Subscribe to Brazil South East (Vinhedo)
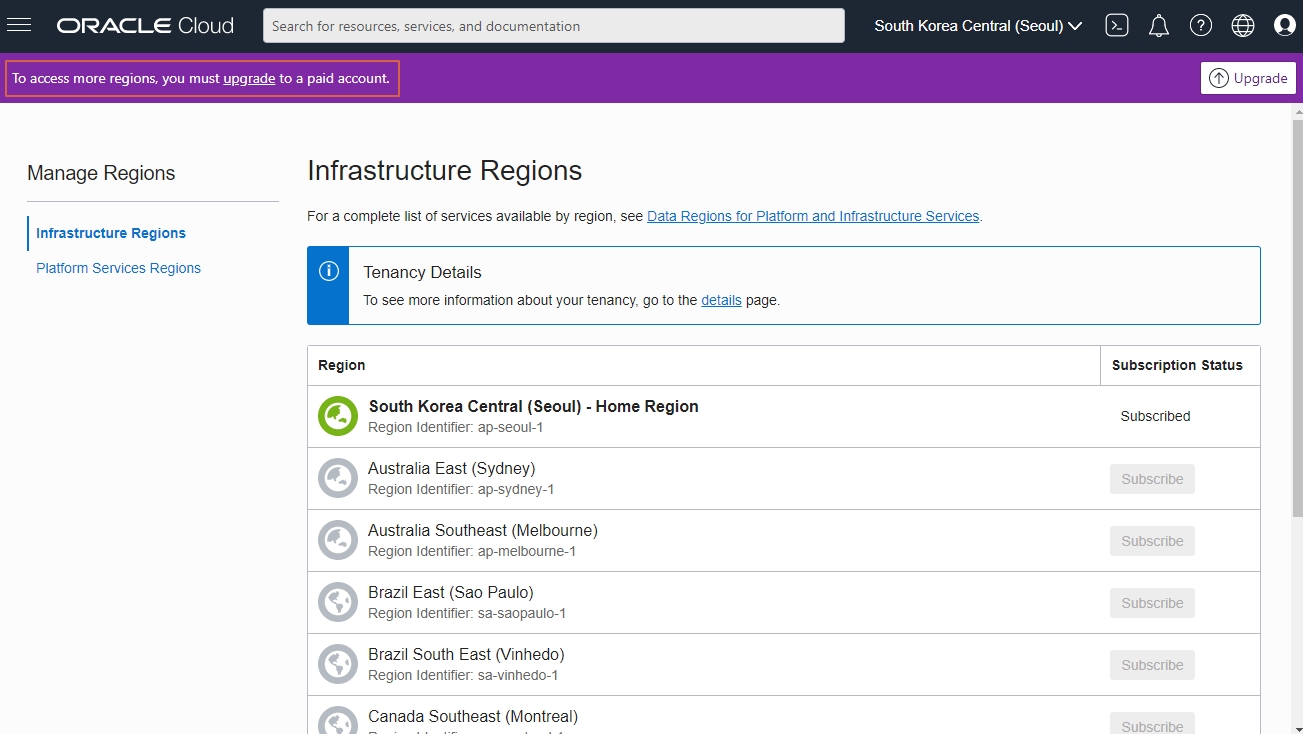 [x=1152, y=665]
